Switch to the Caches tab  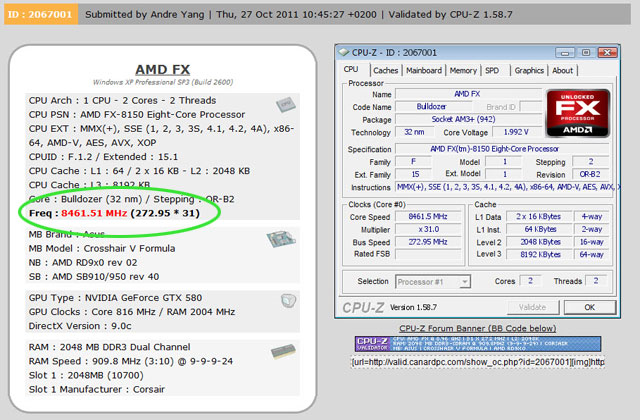(385, 71)
